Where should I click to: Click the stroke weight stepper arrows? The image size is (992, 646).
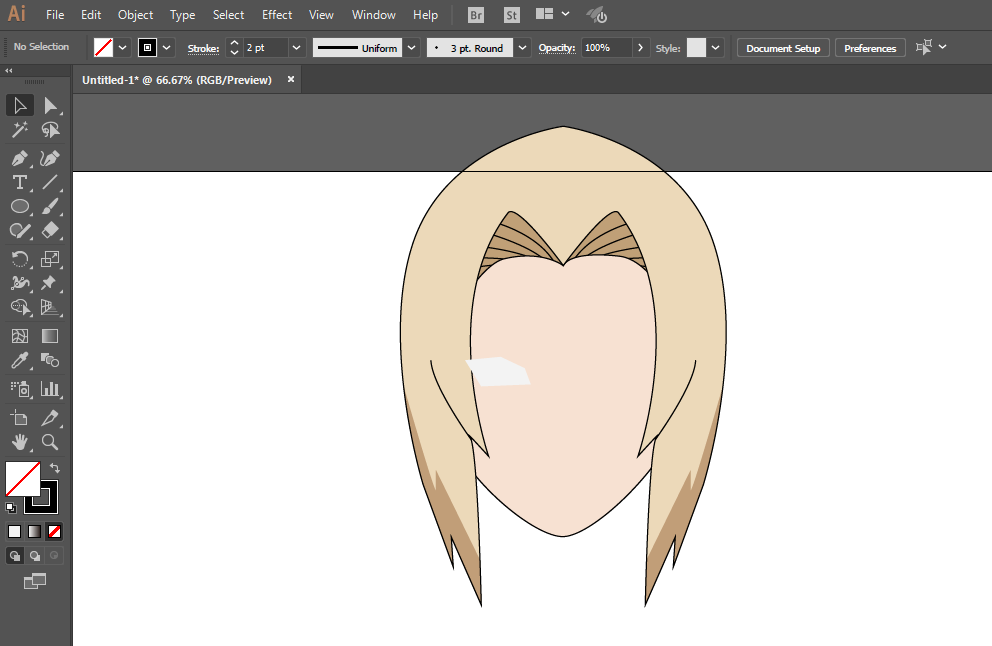tap(234, 47)
